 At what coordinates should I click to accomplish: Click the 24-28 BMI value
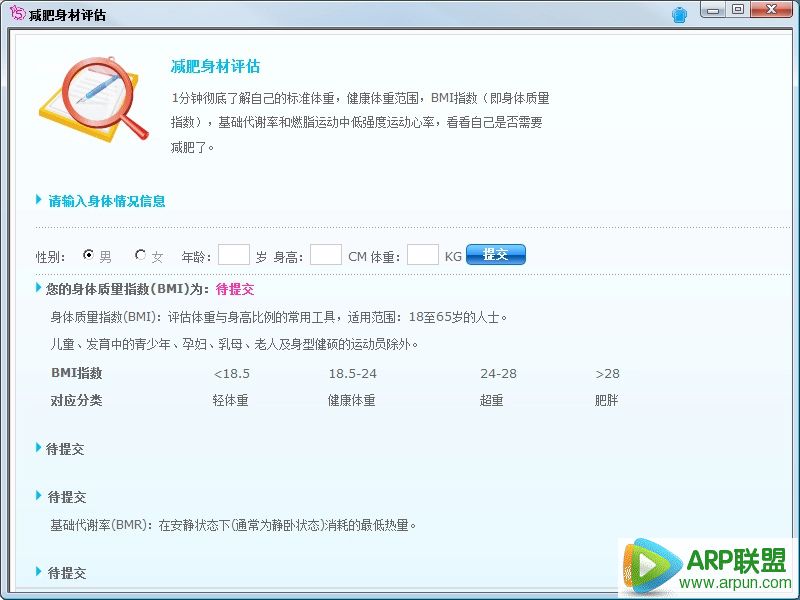[x=498, y=373]
